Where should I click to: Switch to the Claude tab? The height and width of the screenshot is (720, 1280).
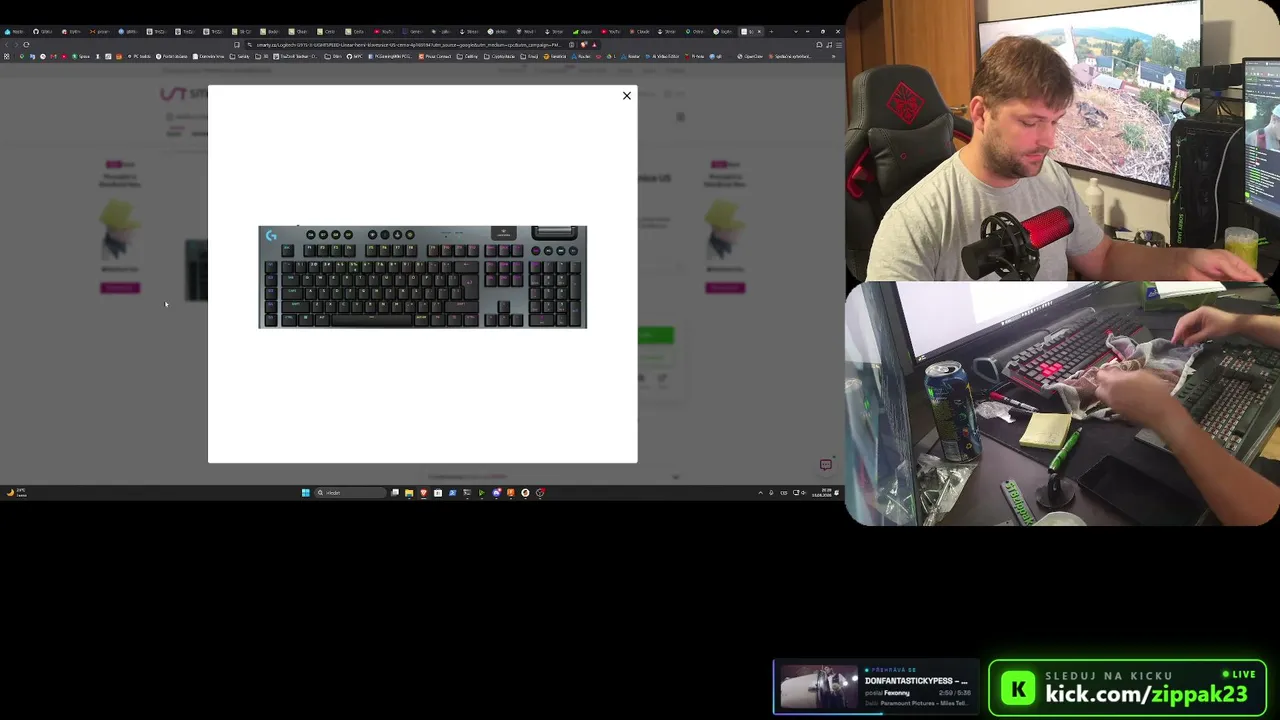[639, 31]
